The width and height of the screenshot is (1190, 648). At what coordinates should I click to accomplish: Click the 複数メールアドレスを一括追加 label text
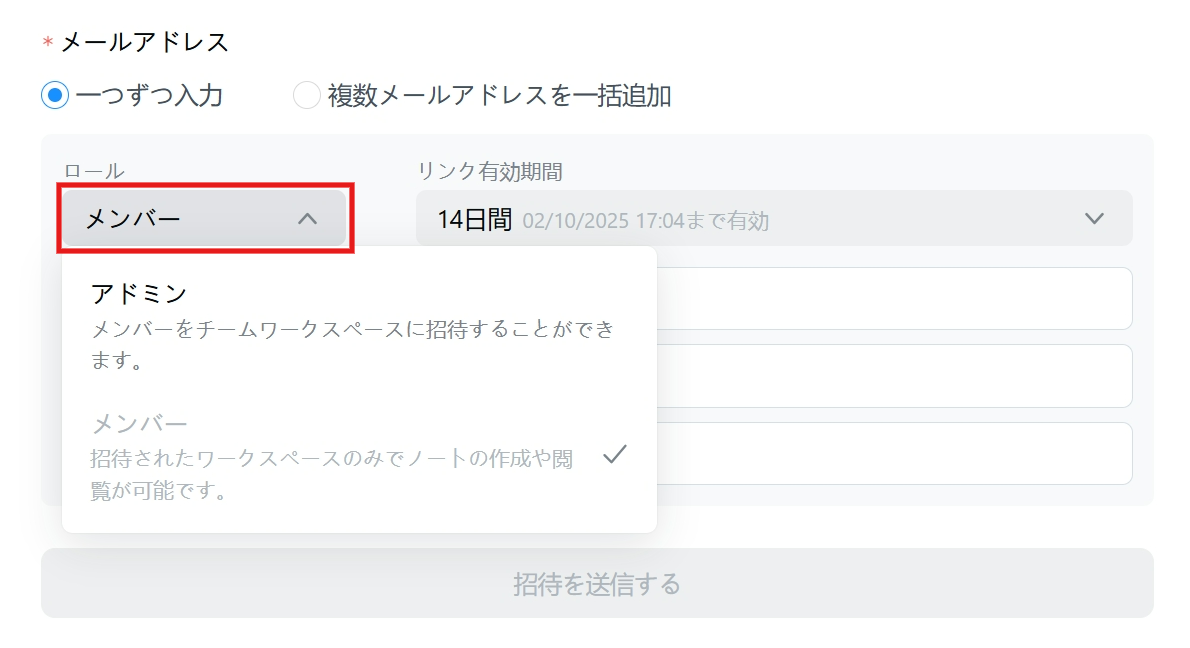499,96
